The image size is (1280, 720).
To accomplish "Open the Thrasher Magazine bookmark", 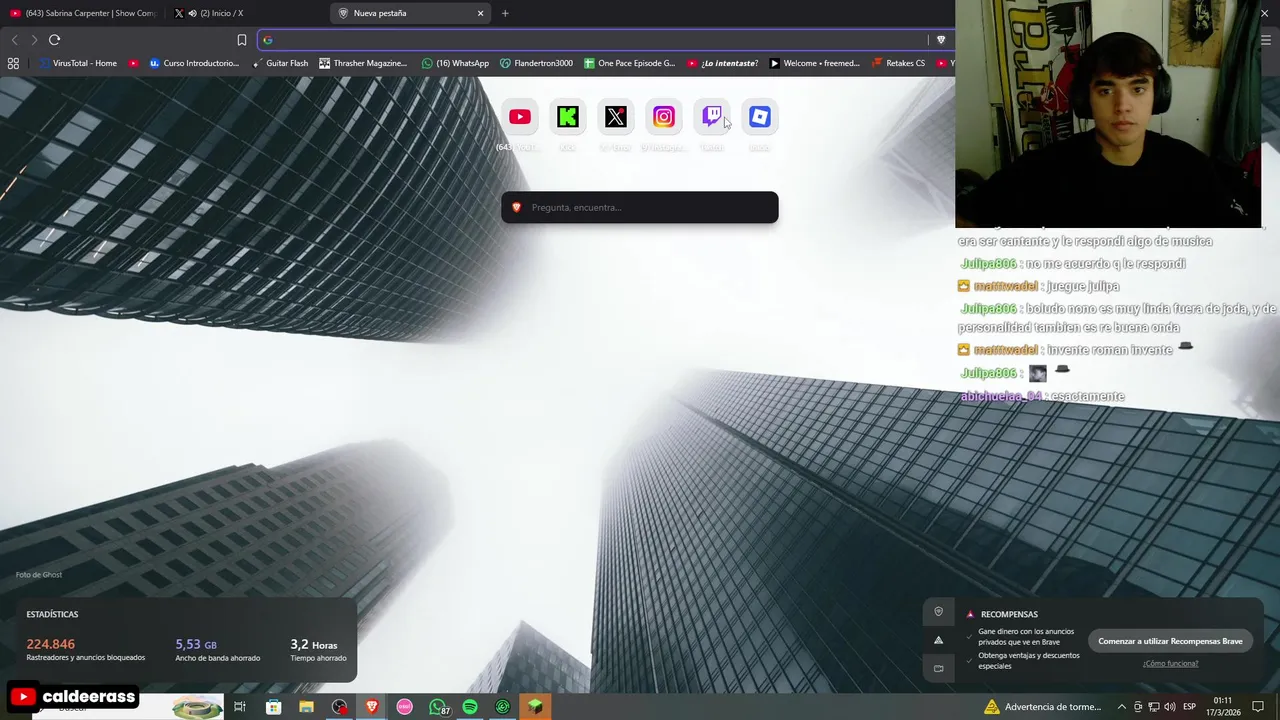I will click(363, 63).
